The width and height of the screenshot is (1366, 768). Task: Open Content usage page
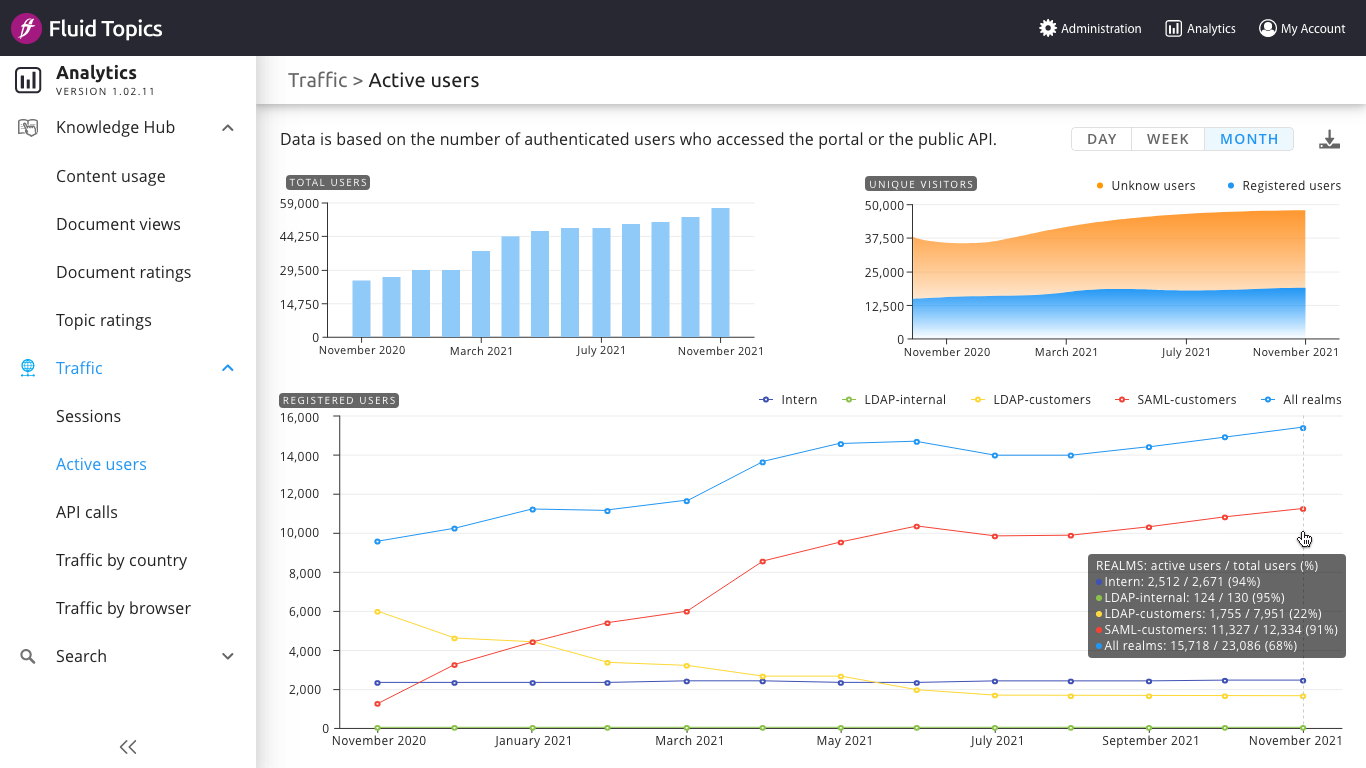point(111,176)
